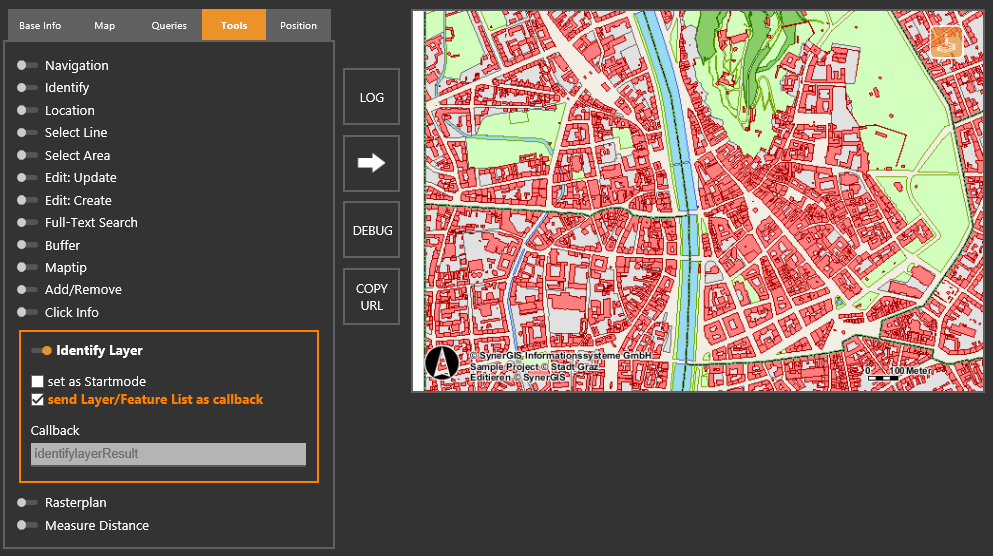Viewport: 993px width, 556px height.
Task: Enable the Navigation tool toggle
Action: pyautogui.click(x=28, y=66)
